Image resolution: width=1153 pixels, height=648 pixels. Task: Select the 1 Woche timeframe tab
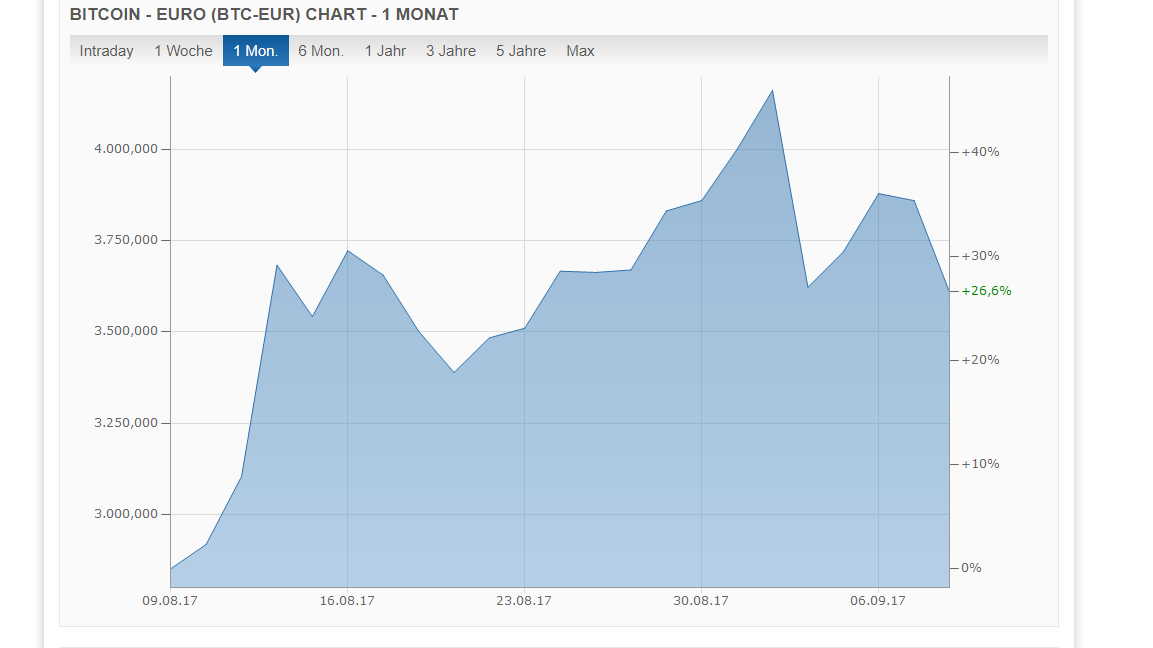[183, 51]
